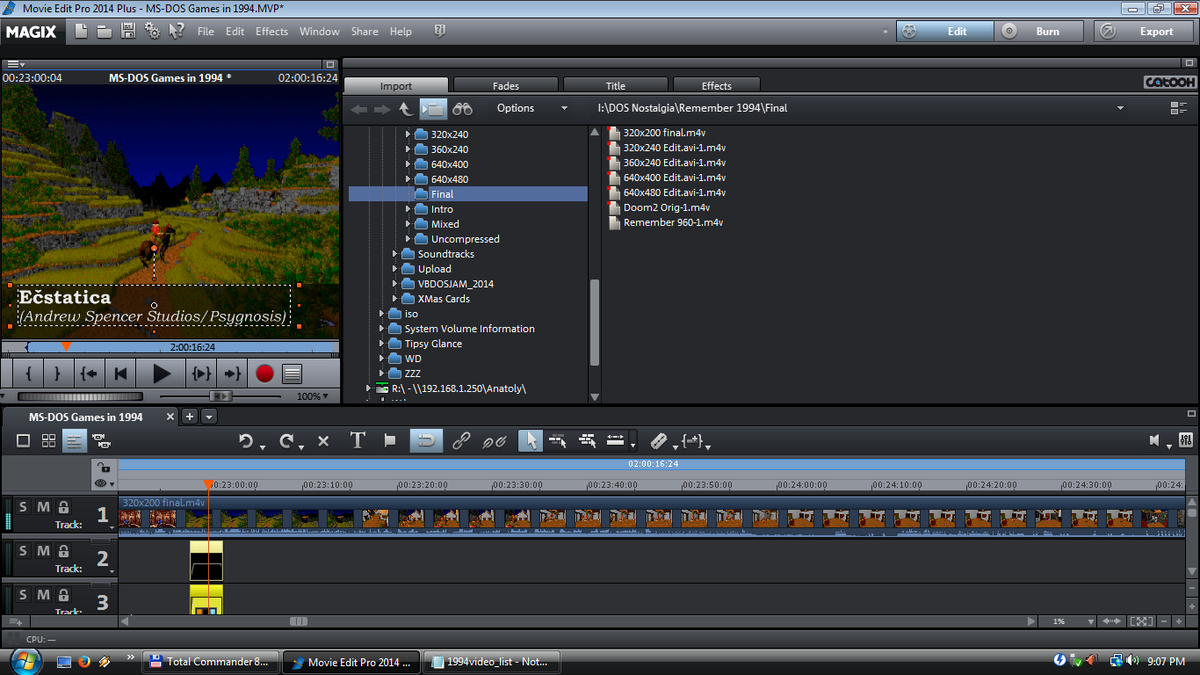The image size is (1200, 675).
Task: Click the Export button
Action: (x=1146, y=31)
